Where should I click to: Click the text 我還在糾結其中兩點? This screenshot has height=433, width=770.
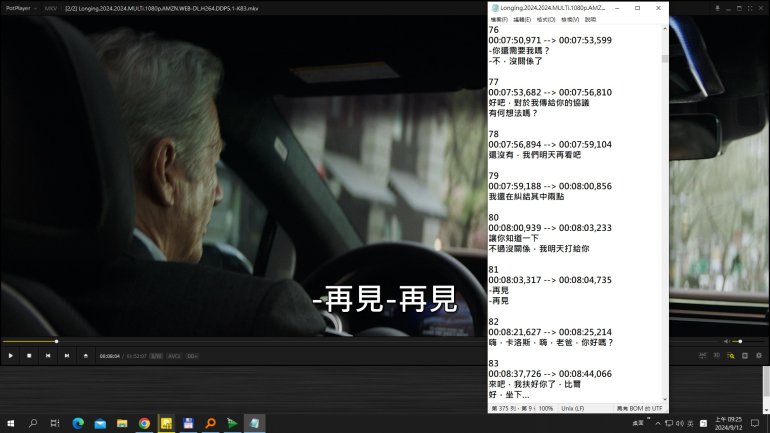(x=526, y=196)
